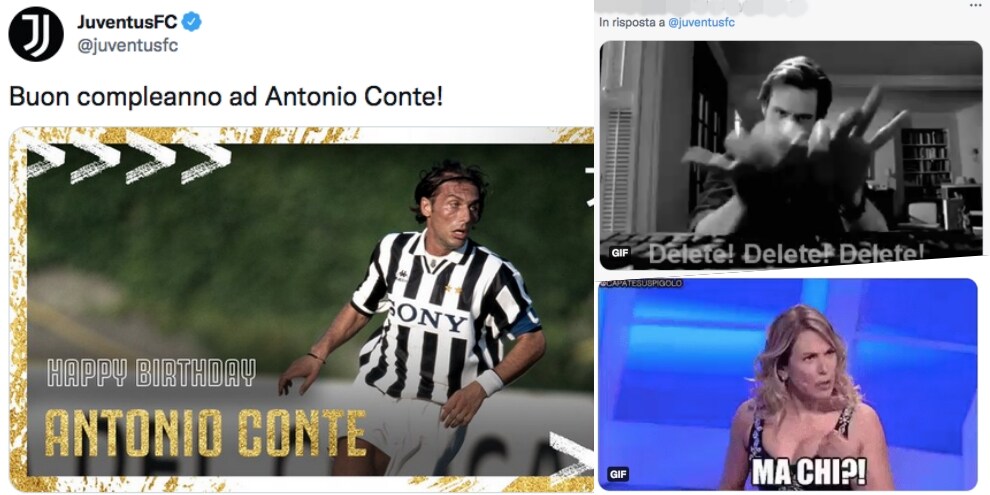Click the white chevron arrows graphic
990x495 pixels.
tap(130, 158)
